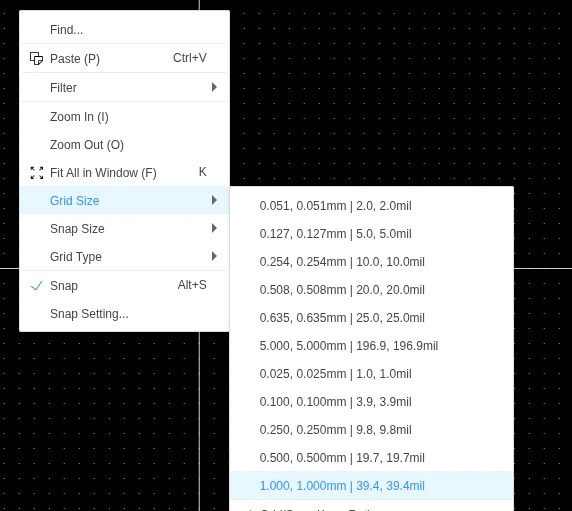Open the Filter menu item
The image size is (572, 511).
point(124,88)
